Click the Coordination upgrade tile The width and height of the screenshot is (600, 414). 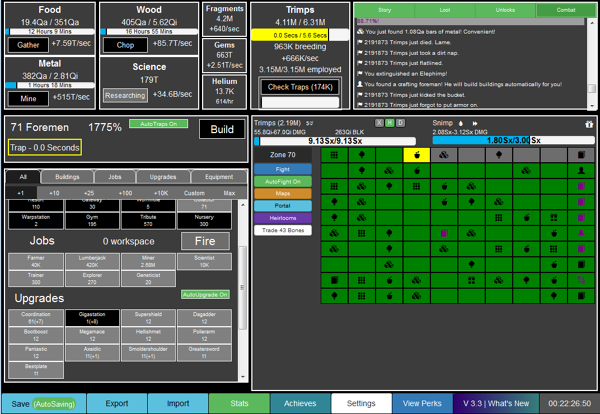point(34,317)
